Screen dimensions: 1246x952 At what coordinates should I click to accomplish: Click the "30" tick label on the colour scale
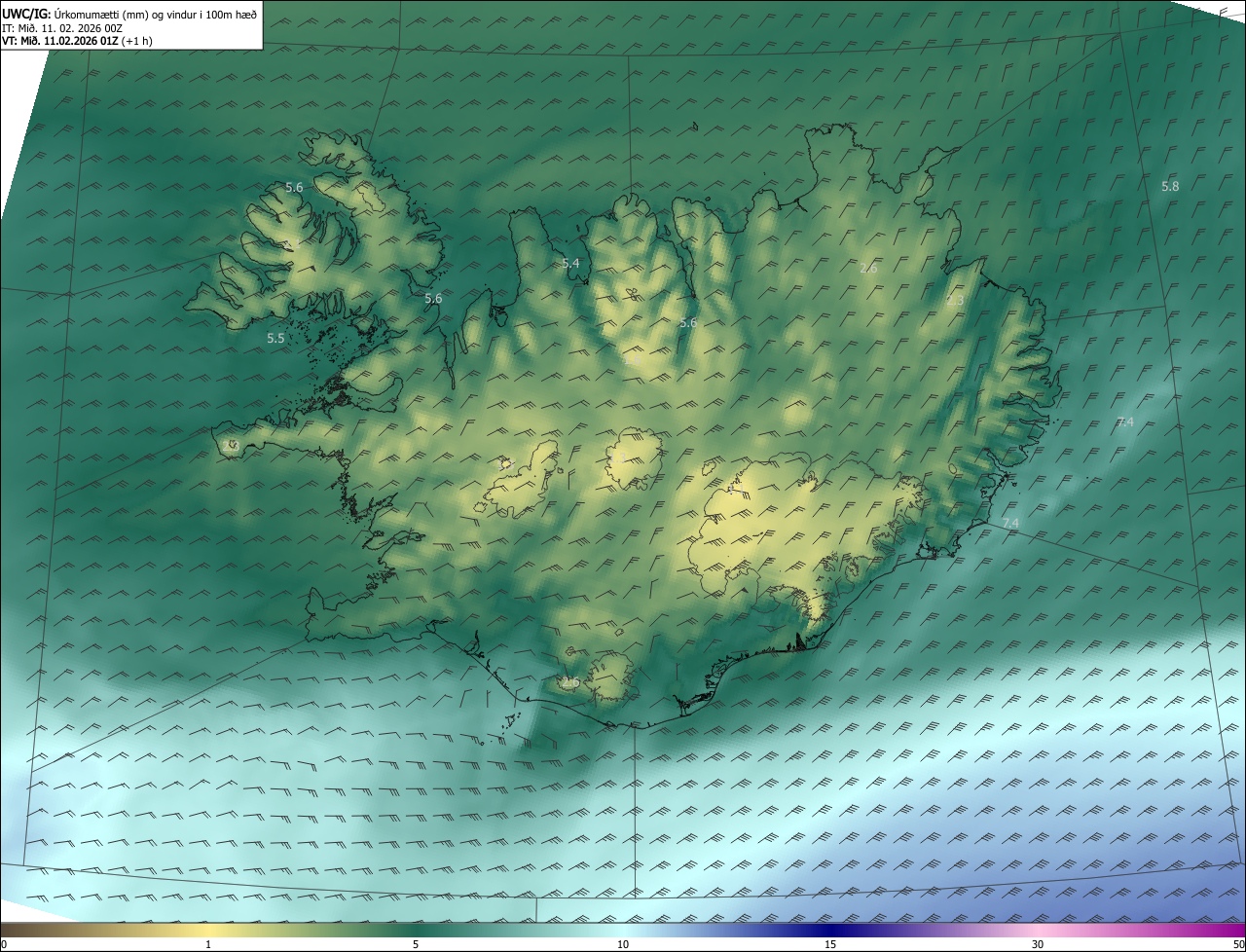click(x=1038, y=944)
